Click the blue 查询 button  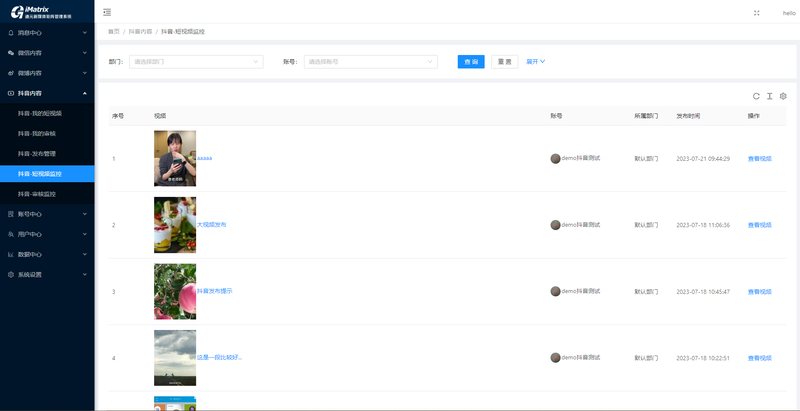(x=470, y=61)
